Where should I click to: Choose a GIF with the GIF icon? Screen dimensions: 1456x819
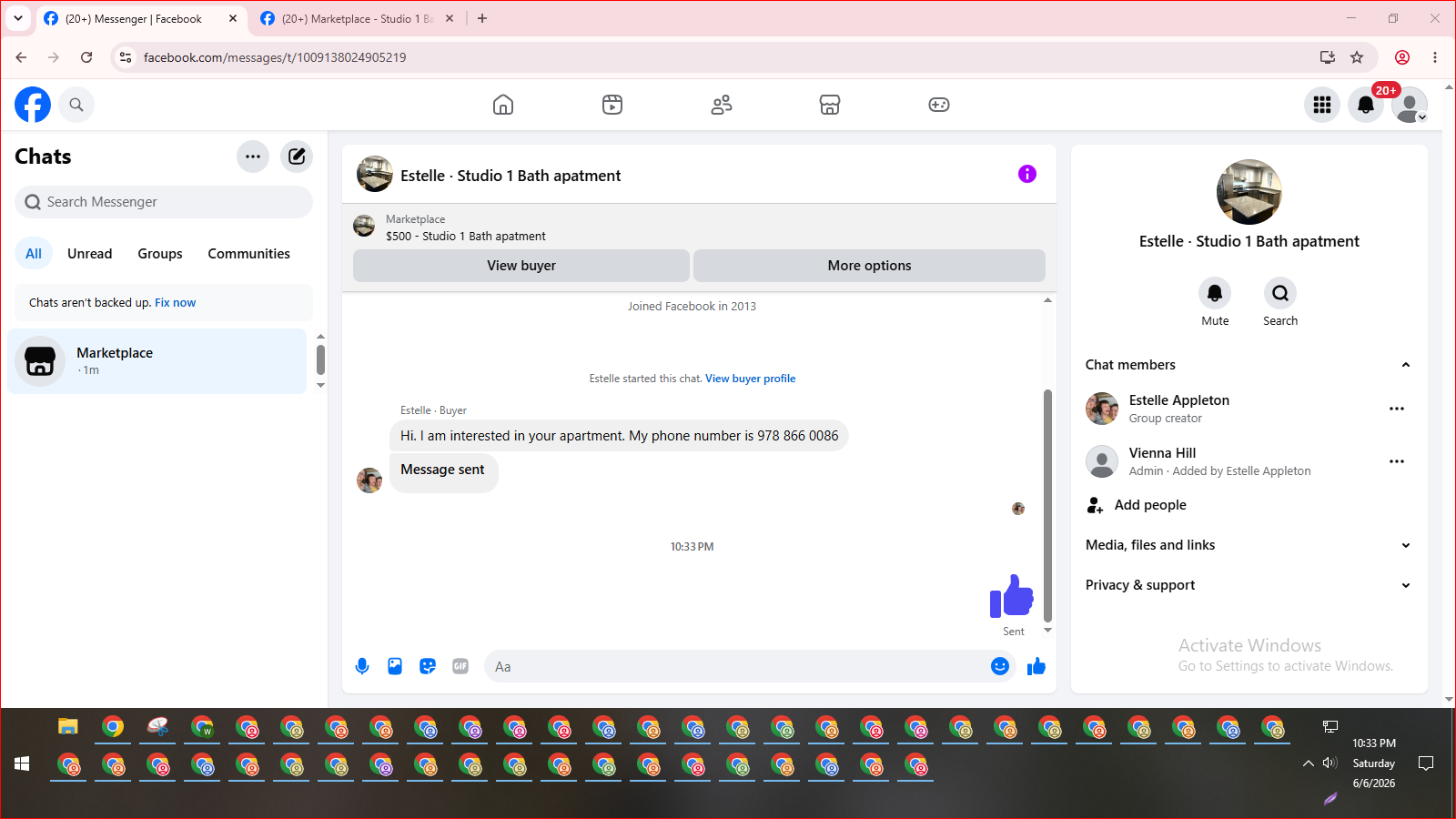coord(460,666)
